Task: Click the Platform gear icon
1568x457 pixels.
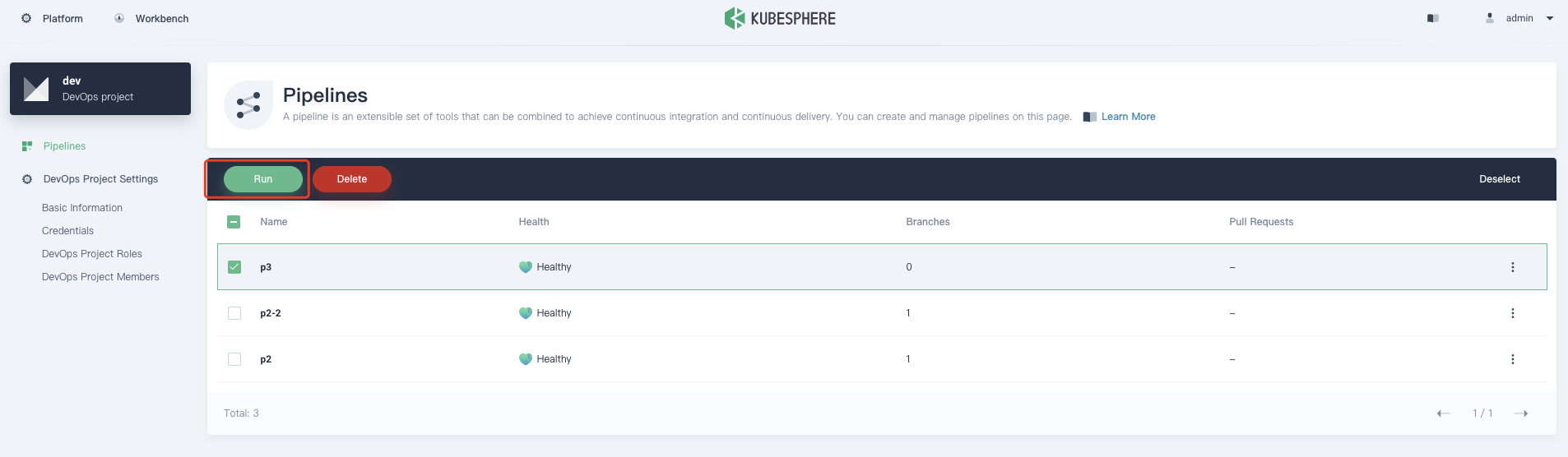Action: click(x=26, y=18)
